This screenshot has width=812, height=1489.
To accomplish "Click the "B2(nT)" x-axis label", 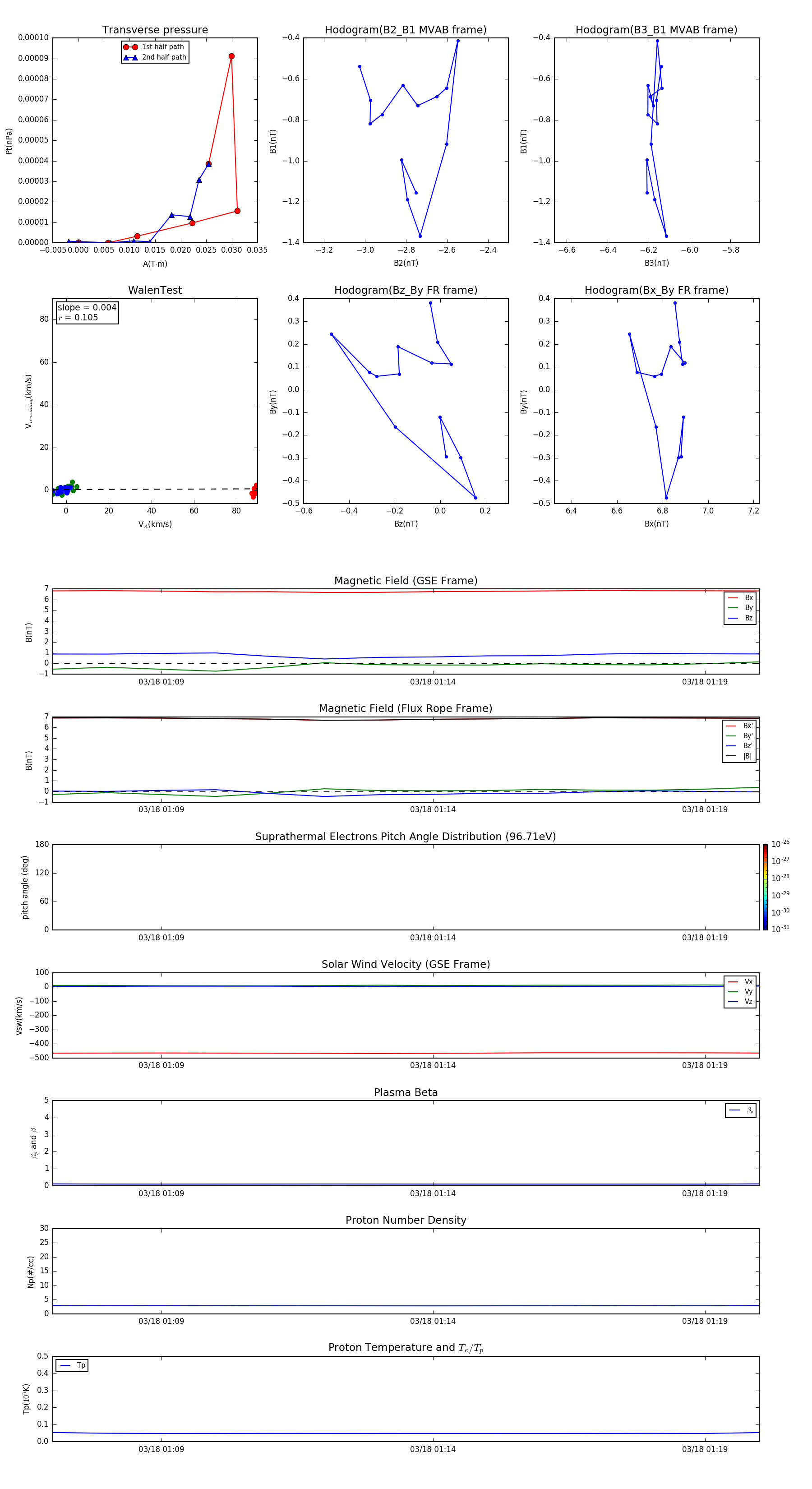I will [x=406, y=263].
